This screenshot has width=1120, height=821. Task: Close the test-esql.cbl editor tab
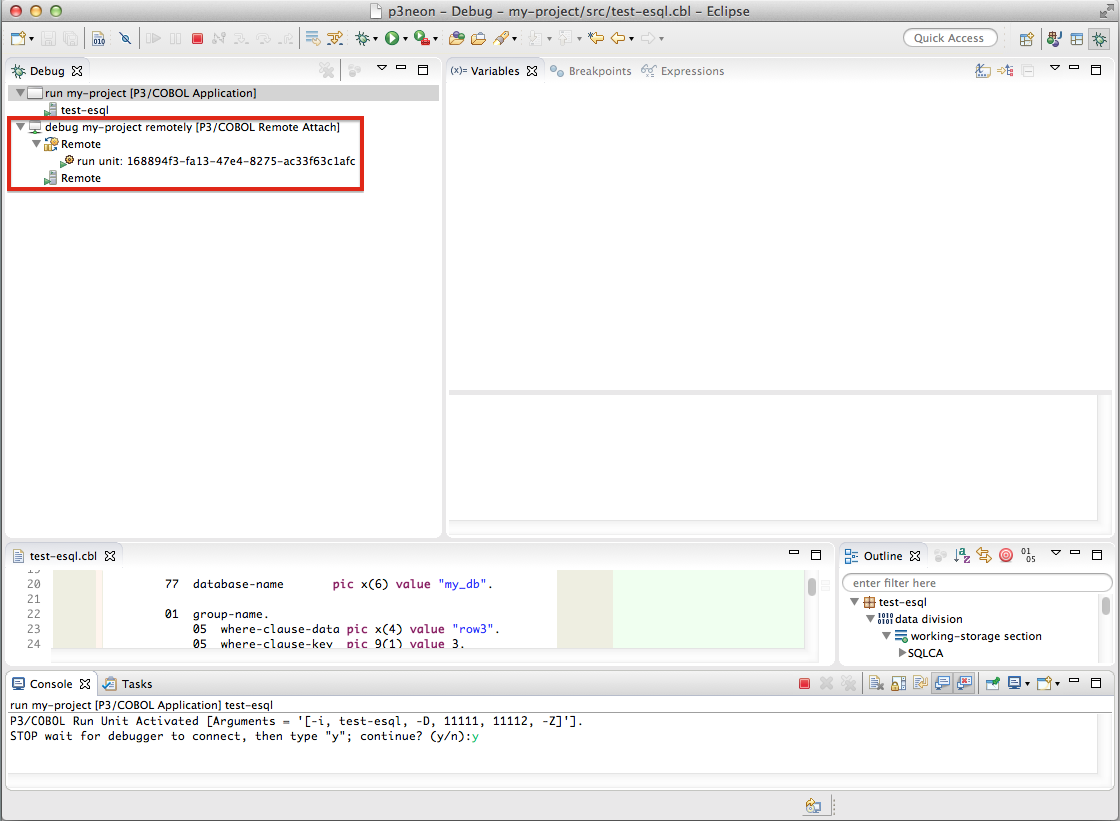(x=110, y=556)
